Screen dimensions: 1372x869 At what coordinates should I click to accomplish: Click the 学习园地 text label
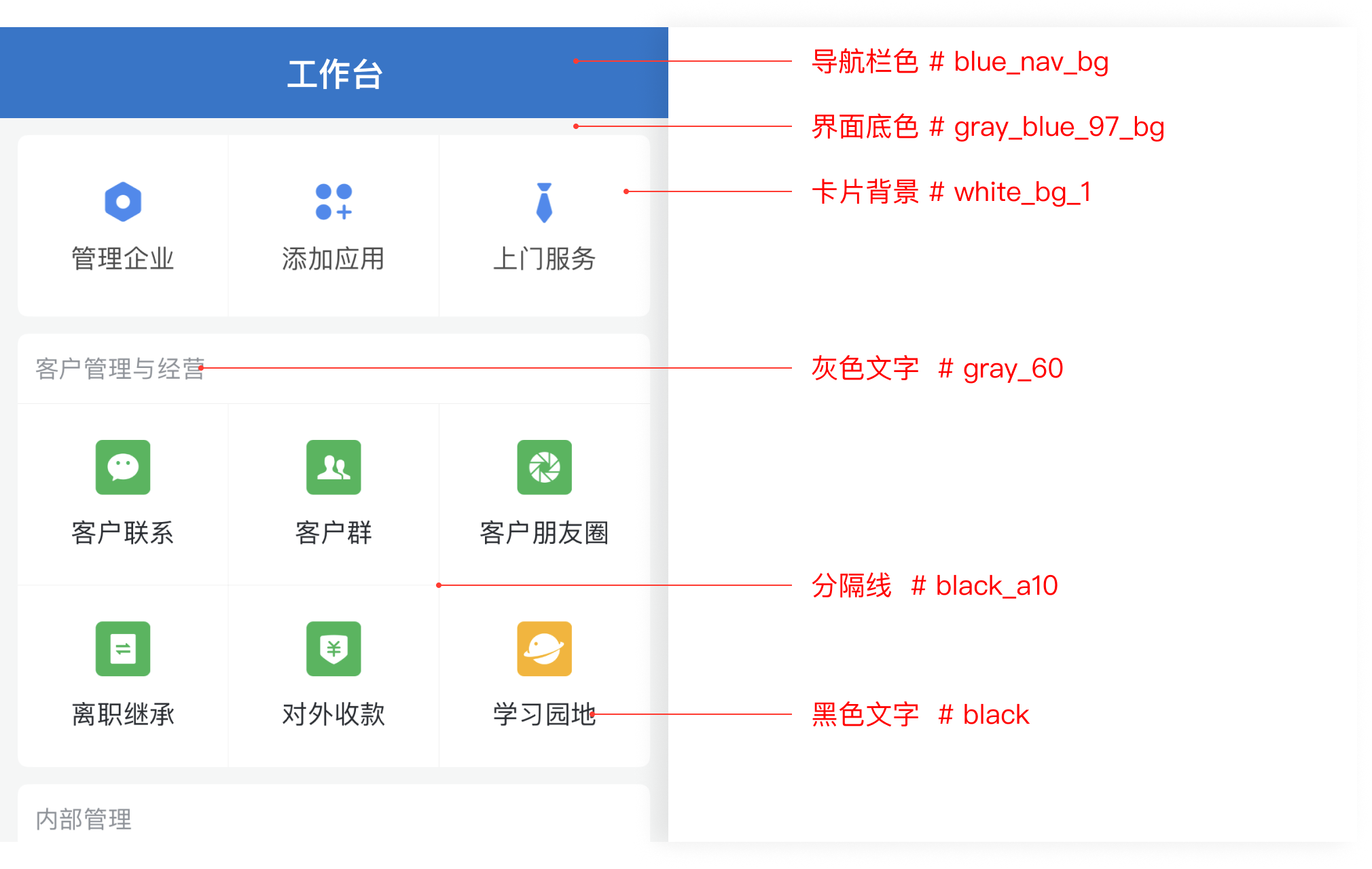544,714
